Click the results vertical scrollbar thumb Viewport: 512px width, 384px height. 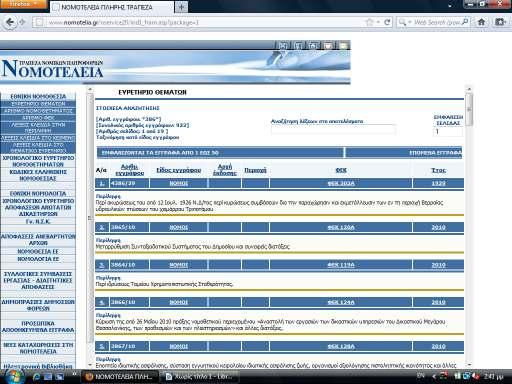point(469,109)
